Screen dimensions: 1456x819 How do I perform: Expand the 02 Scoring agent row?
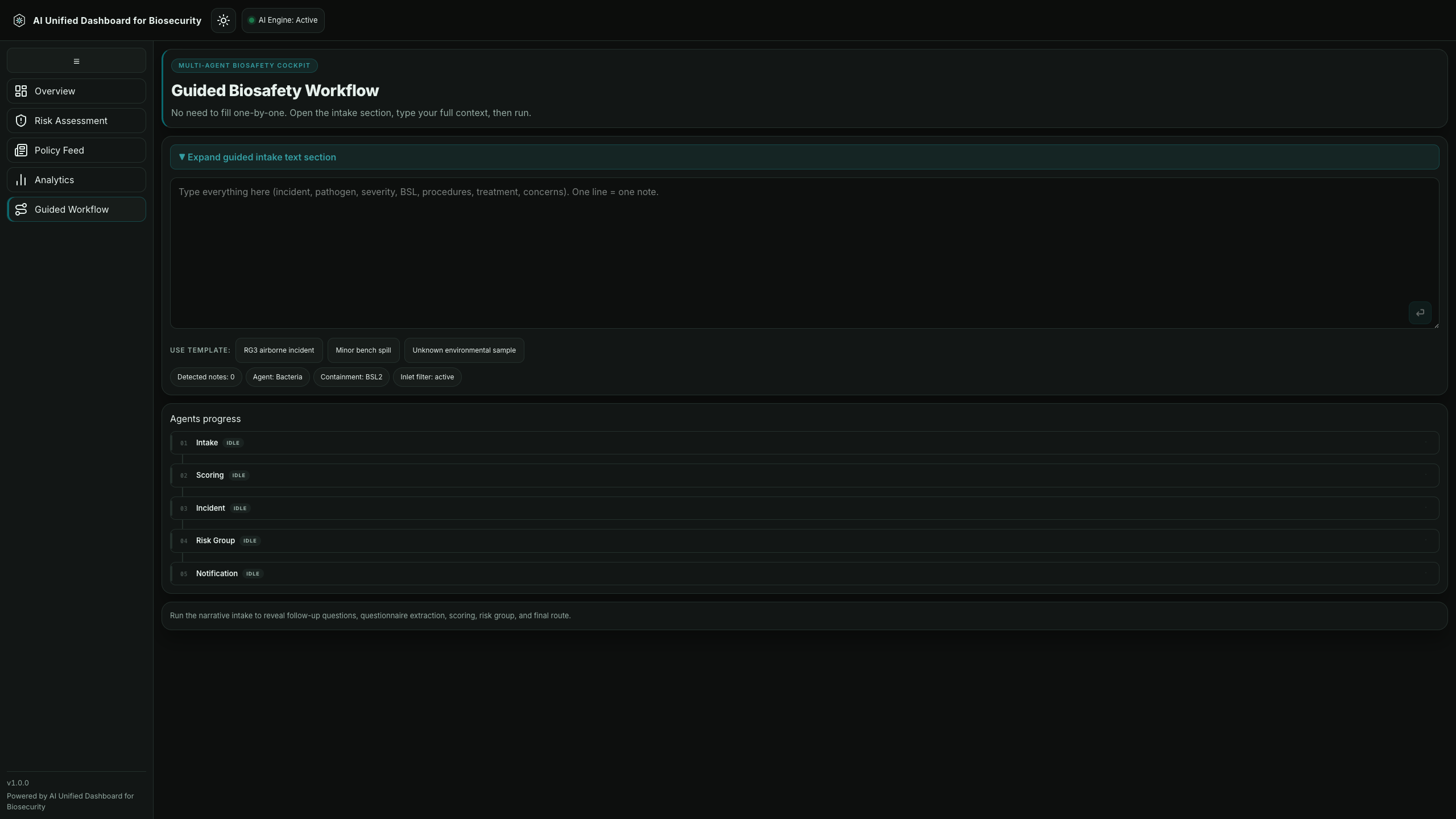tap(804, 475)
